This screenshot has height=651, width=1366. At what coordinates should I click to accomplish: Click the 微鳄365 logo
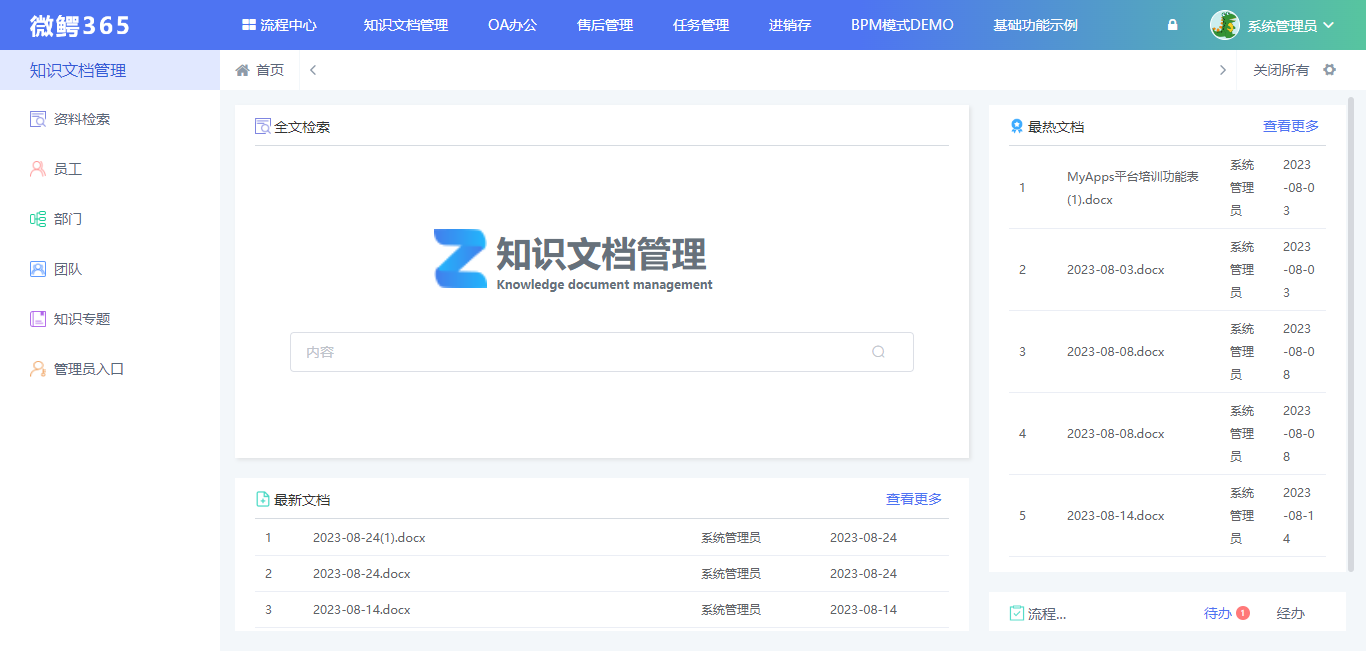[80, 25]
